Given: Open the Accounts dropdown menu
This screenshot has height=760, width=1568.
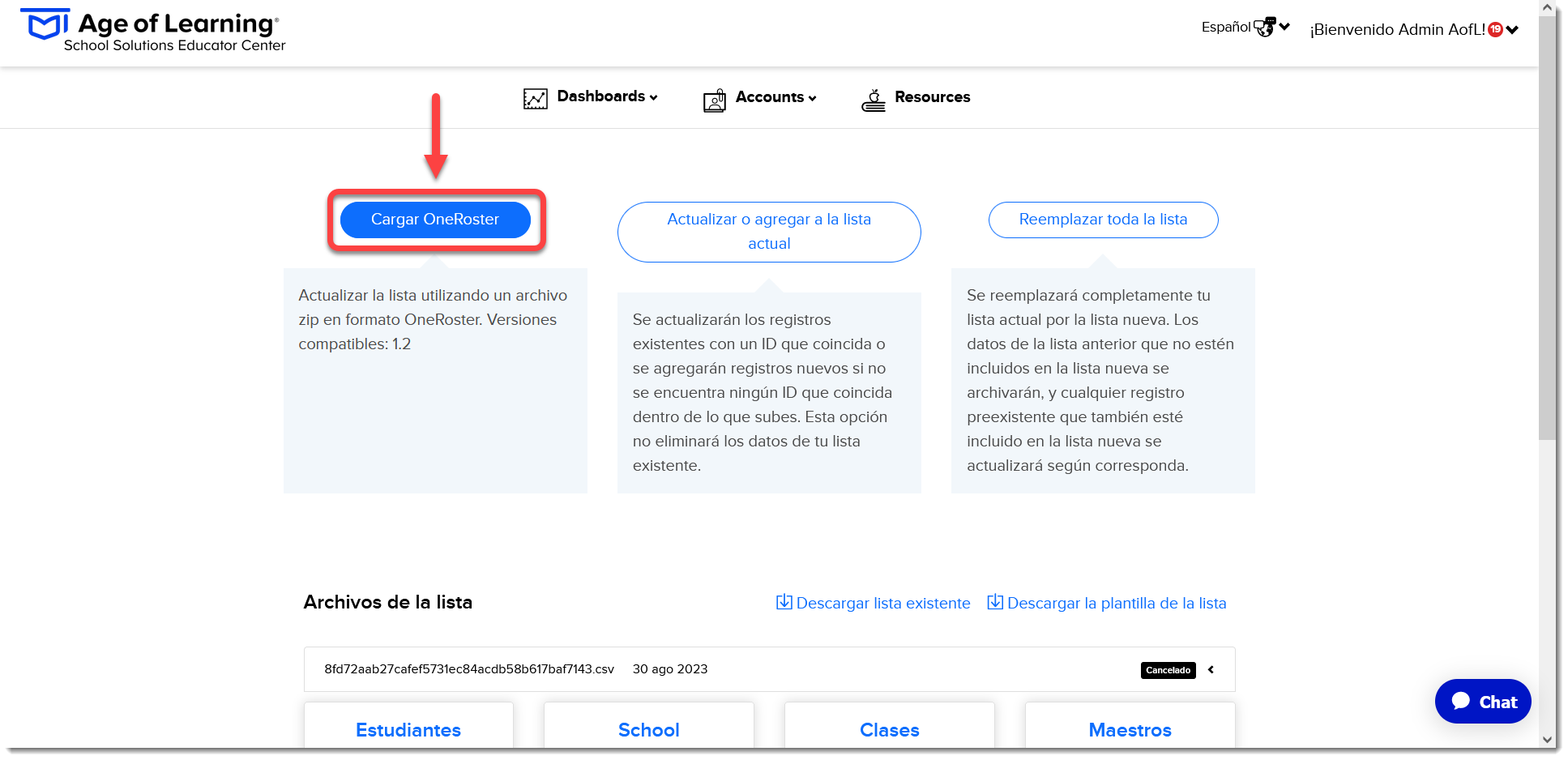Looking at the screenshot, I should click(775, 97).
